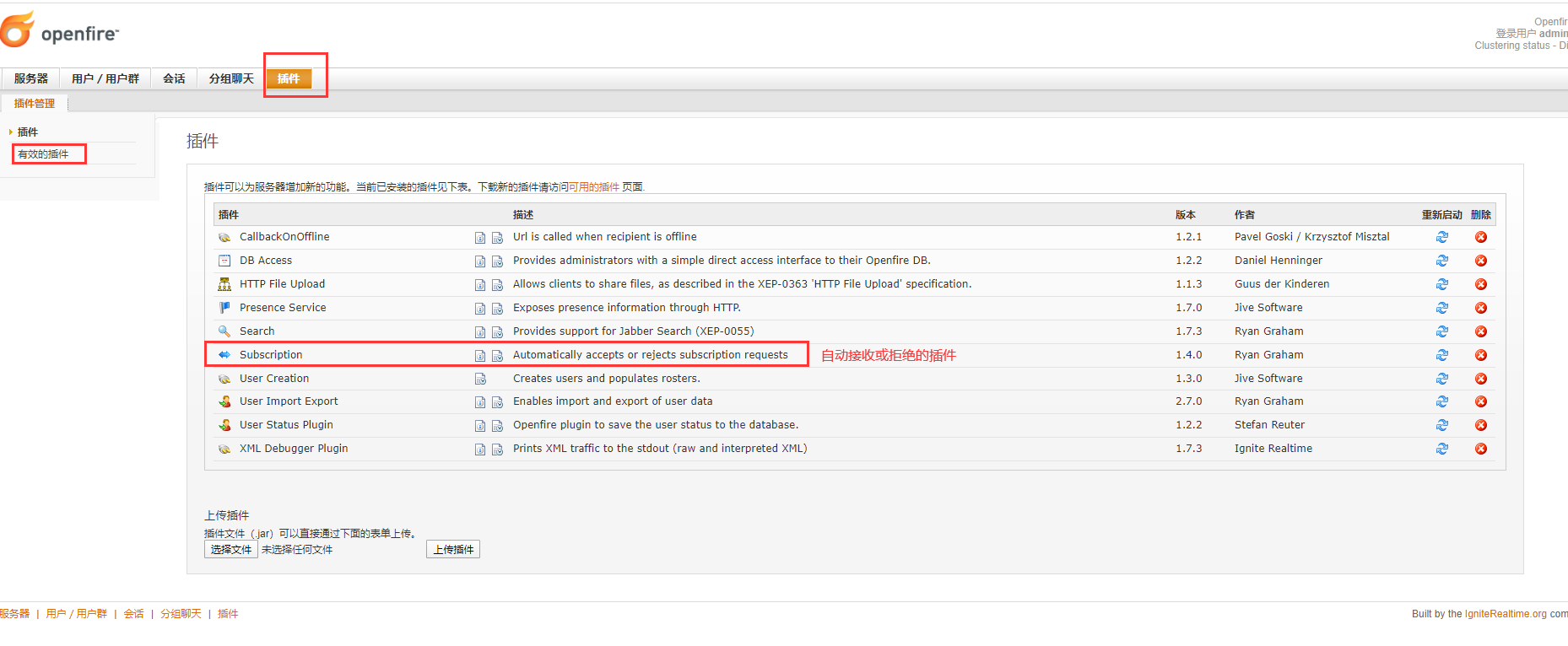This screenshot has width=1568, height=646.
Task: Delete the Presence Service plugin
Action: coord(1480,308)
